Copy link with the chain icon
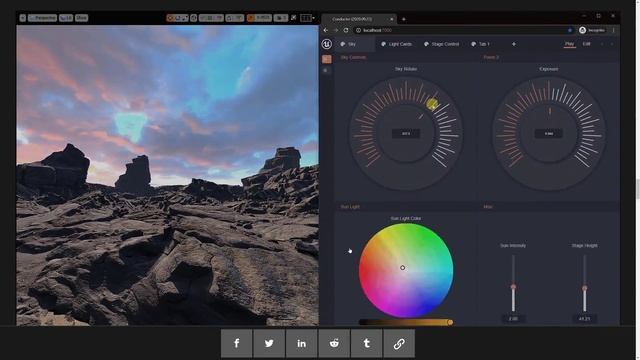The width and height of the screenshot is (640, 360). click(x=399, y=343)
